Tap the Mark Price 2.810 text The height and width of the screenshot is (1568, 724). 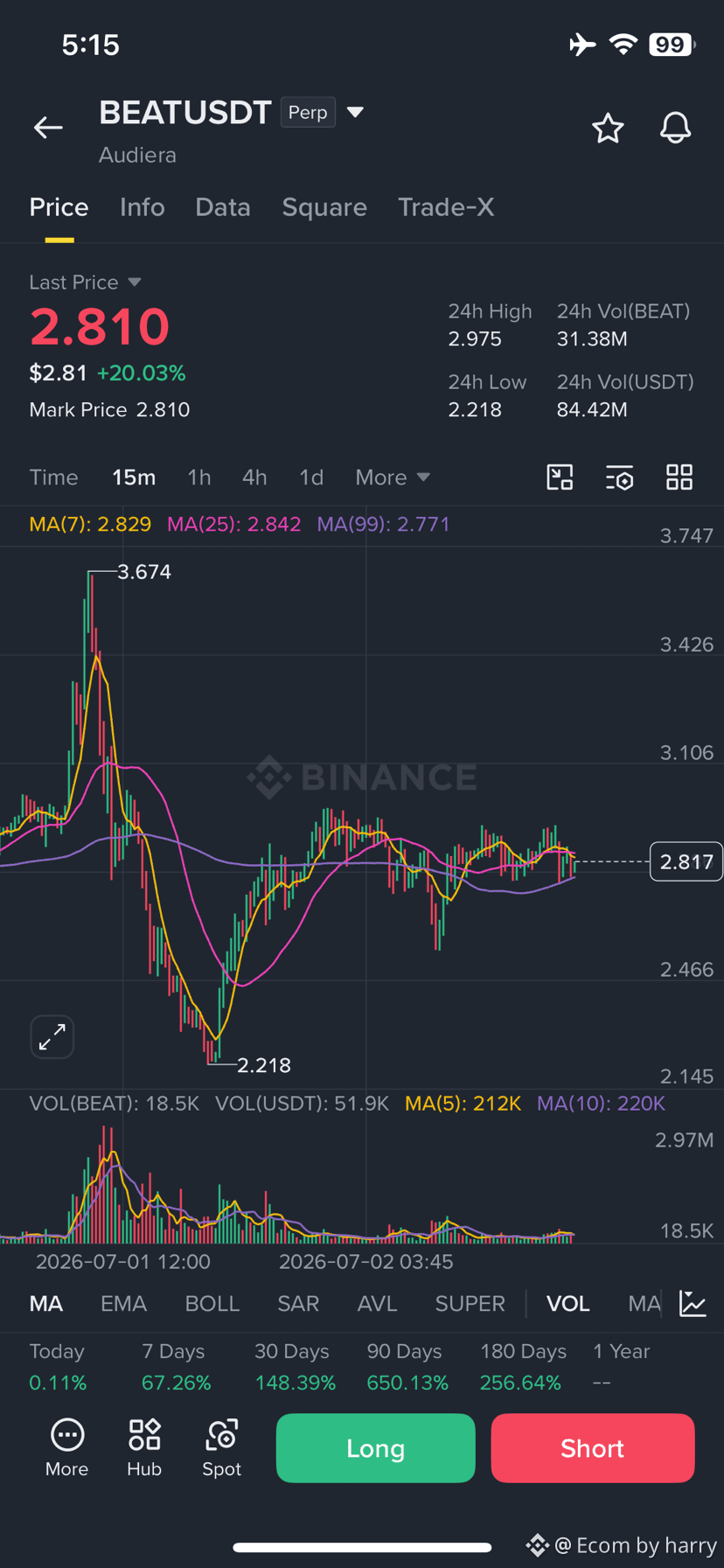[x=109, y=410]
